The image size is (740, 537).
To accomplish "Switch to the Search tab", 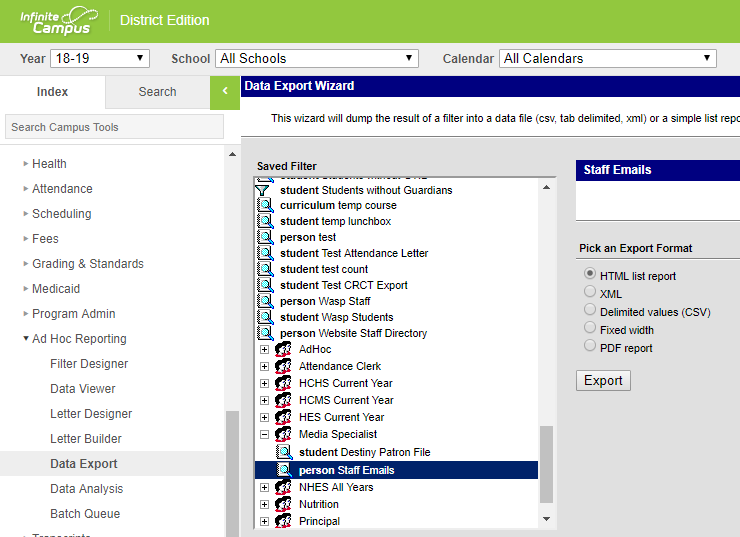I will pos(157,92).
